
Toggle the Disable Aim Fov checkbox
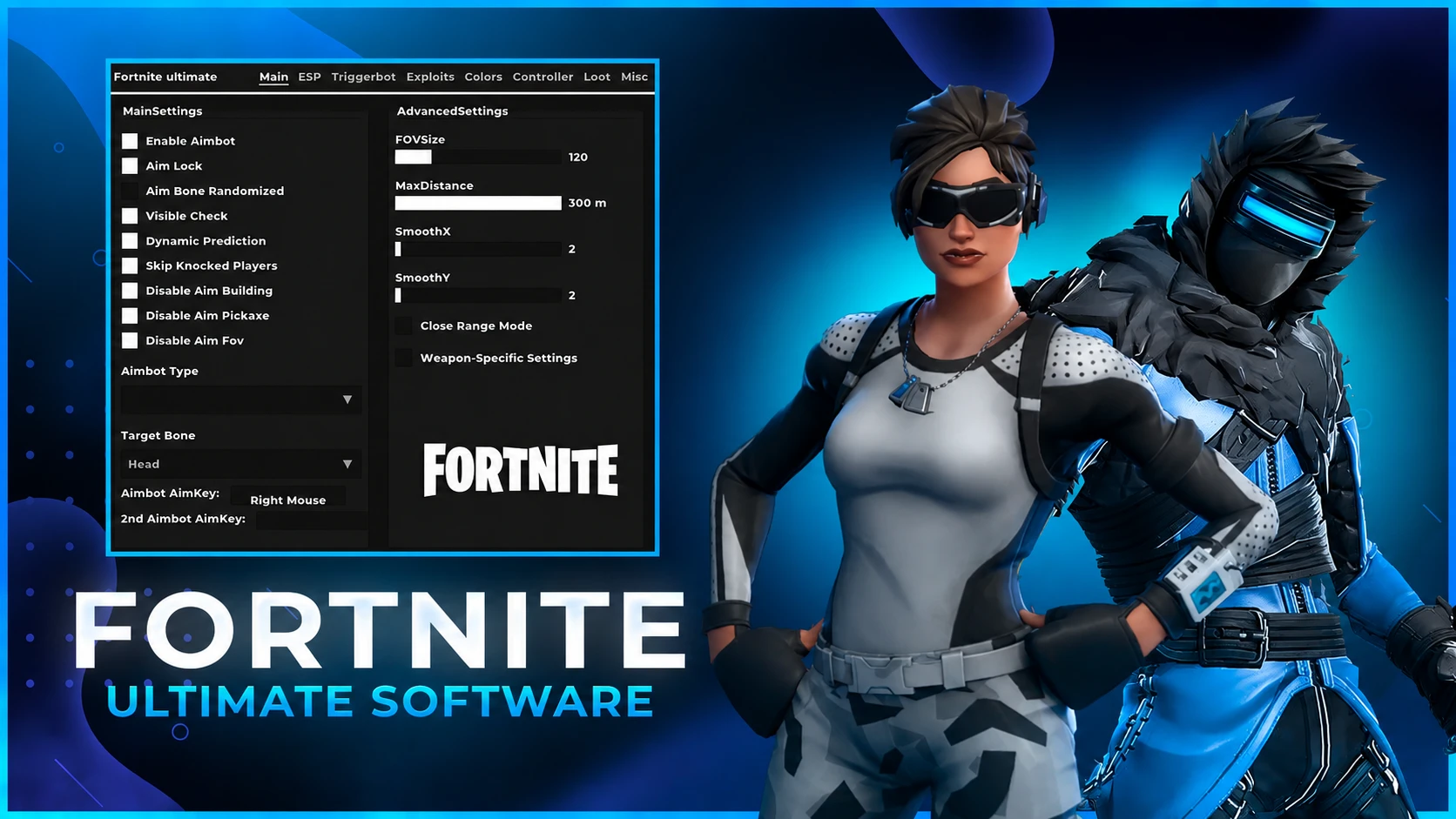click(x=130, y=340)
